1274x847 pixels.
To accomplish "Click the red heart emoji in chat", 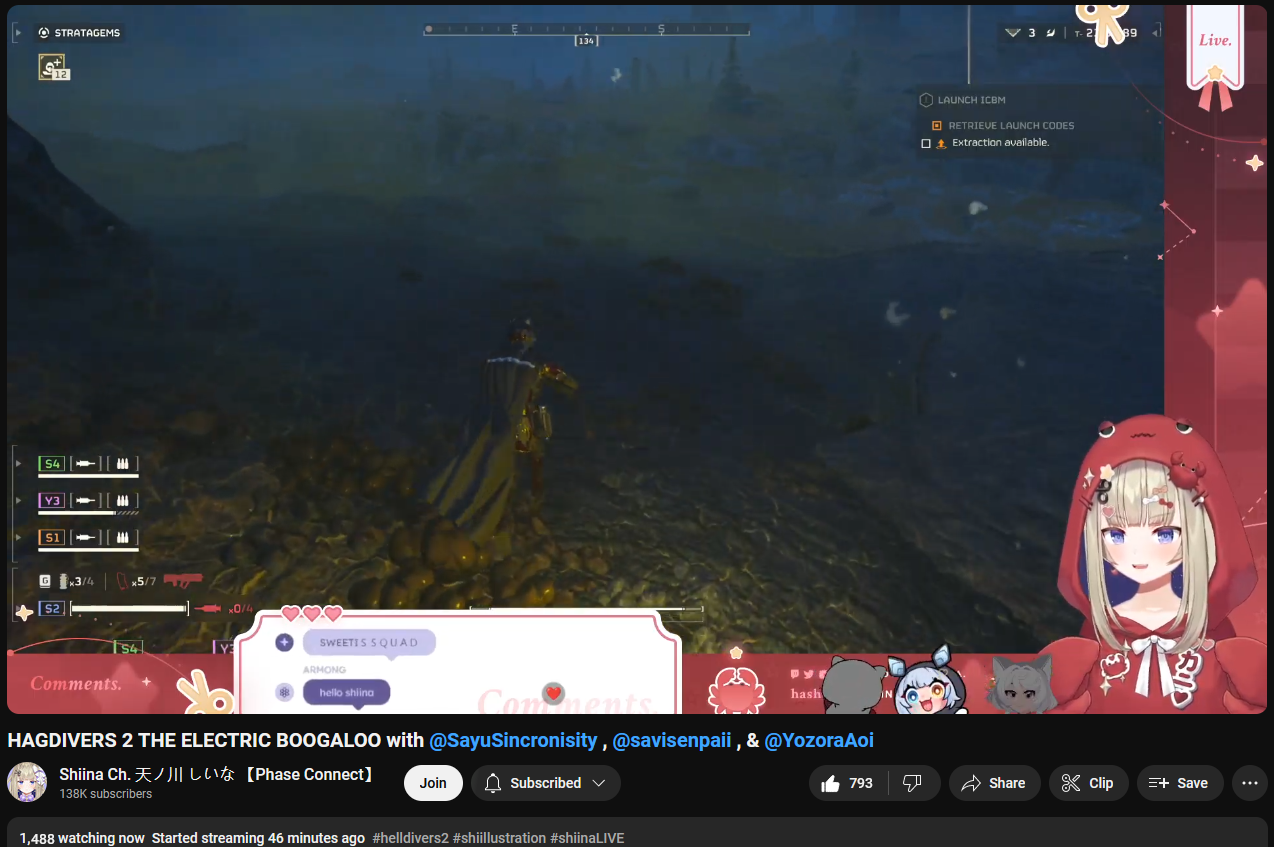I will 553,693.
